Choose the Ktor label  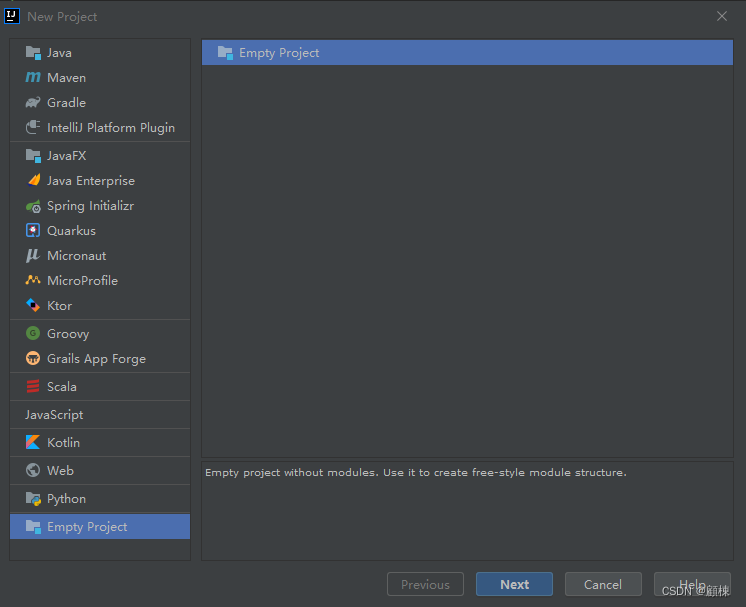click(59, 305)
